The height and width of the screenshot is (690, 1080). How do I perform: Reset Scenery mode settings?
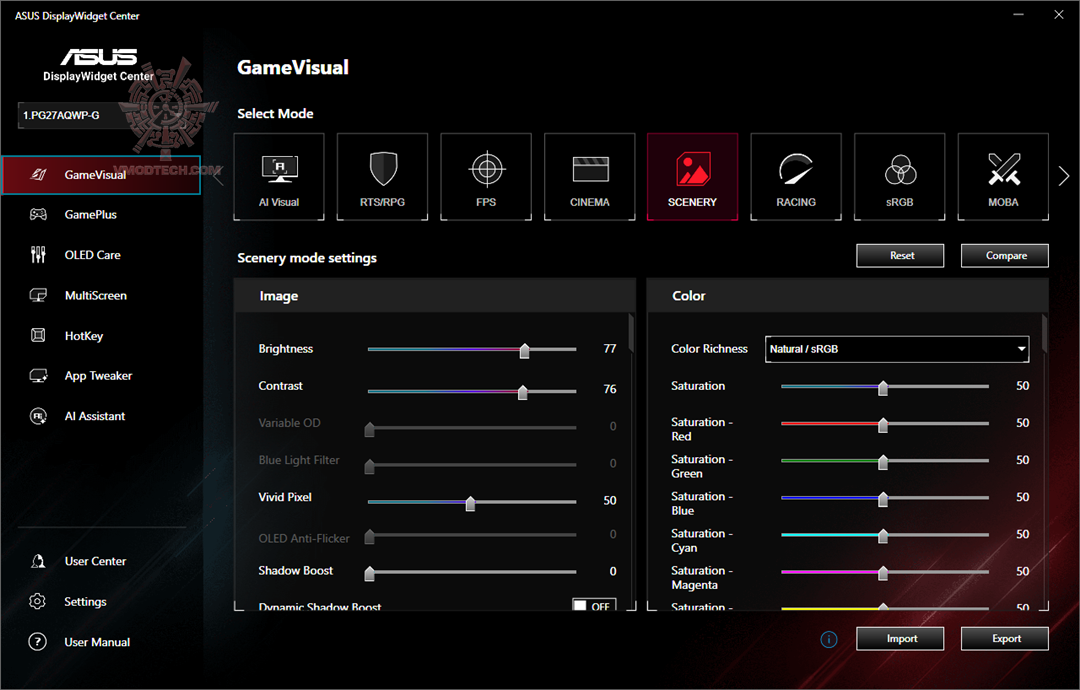click(900, 255)
